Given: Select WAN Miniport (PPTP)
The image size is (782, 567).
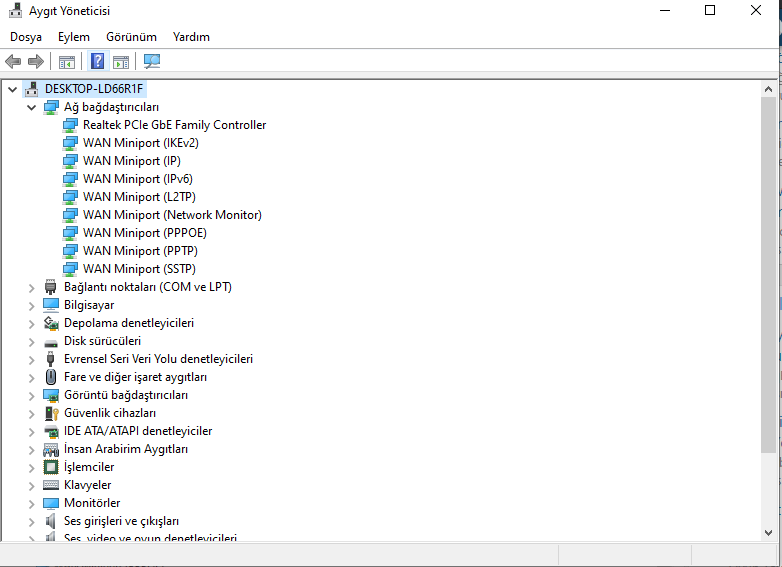Looking at the screenshot, I should pyautogui.click(x=140, y=250).
